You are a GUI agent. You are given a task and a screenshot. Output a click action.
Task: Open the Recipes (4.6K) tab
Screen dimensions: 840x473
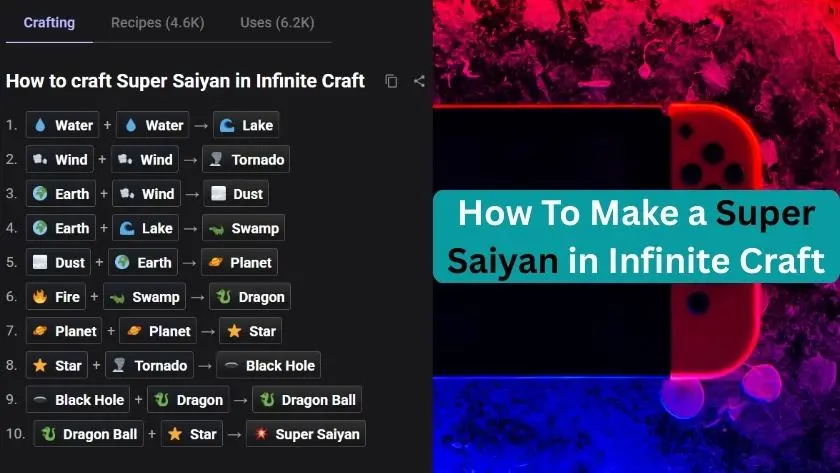pyautogui.click(x=158, y=22)
